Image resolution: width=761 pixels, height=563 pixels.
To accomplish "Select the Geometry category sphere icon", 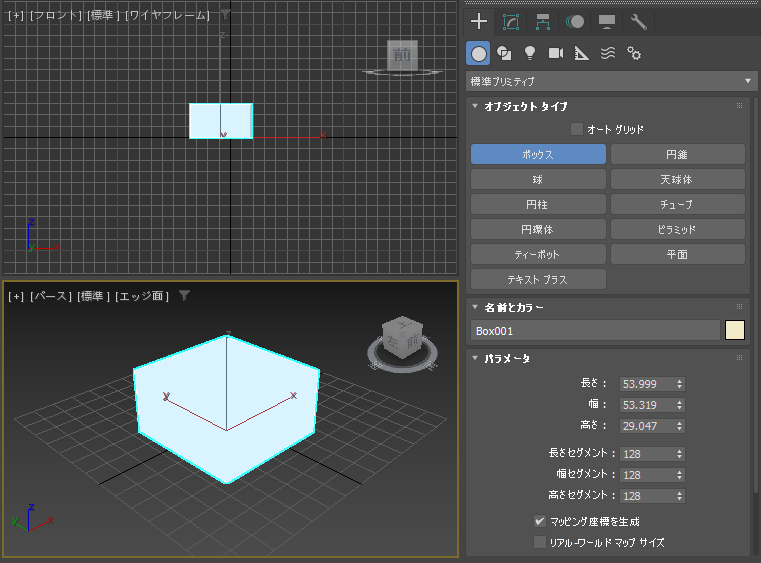I will (x=479, y=53).
